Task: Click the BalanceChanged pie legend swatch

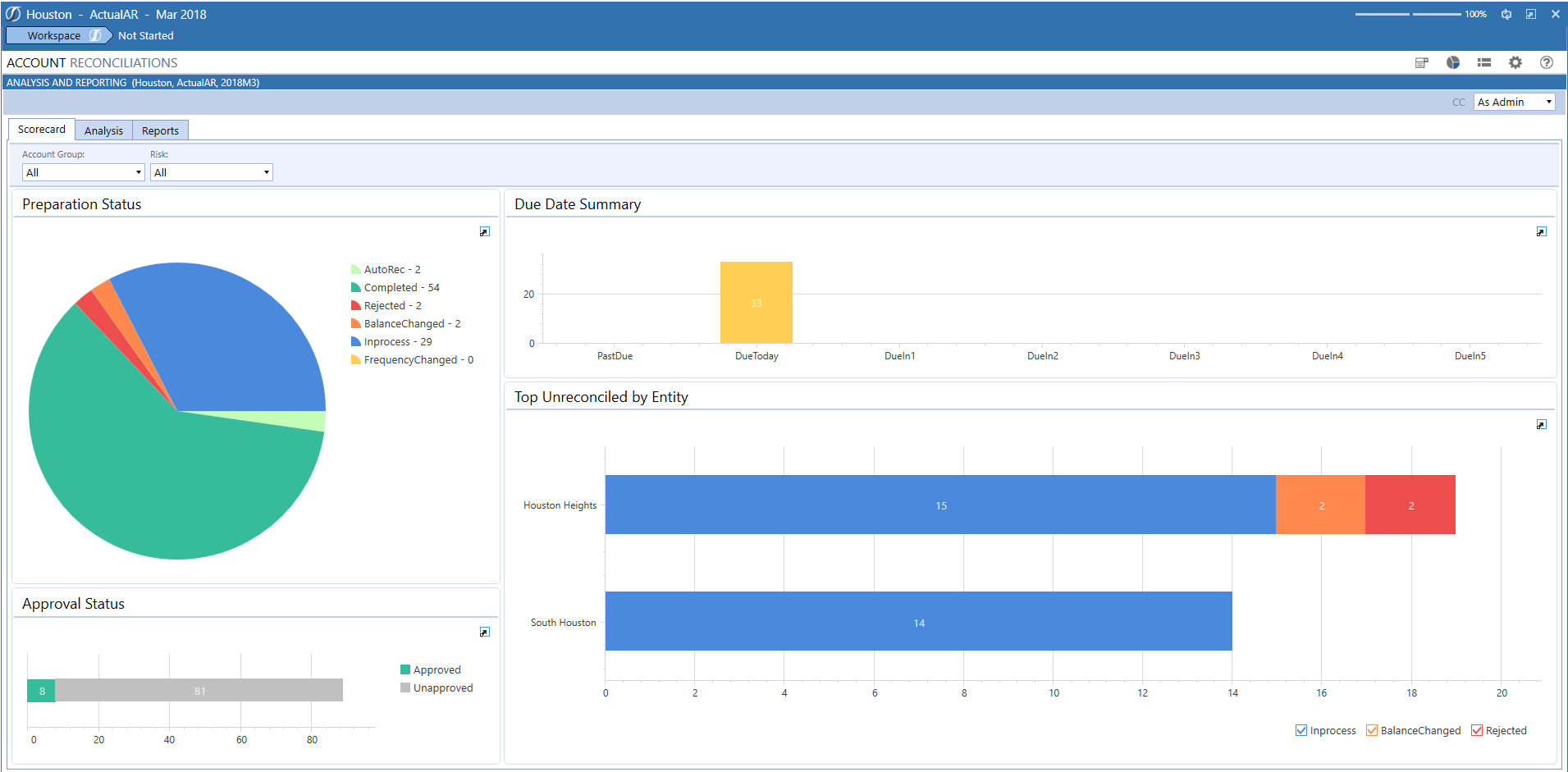Action: 356,323
